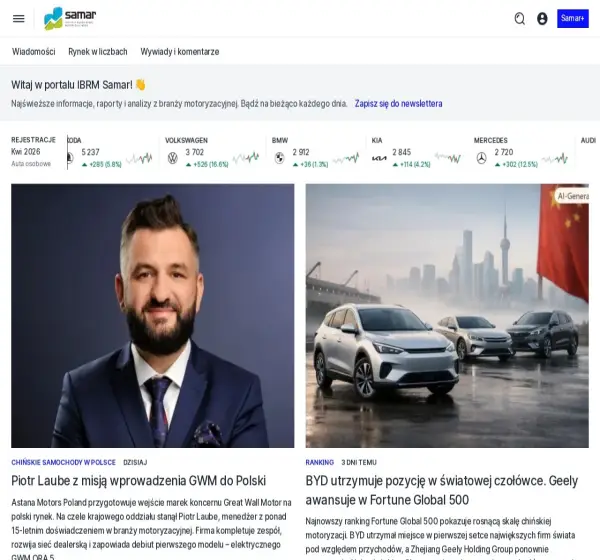
Task: Open Volkswagen sparkline chart
Action: 246,158
